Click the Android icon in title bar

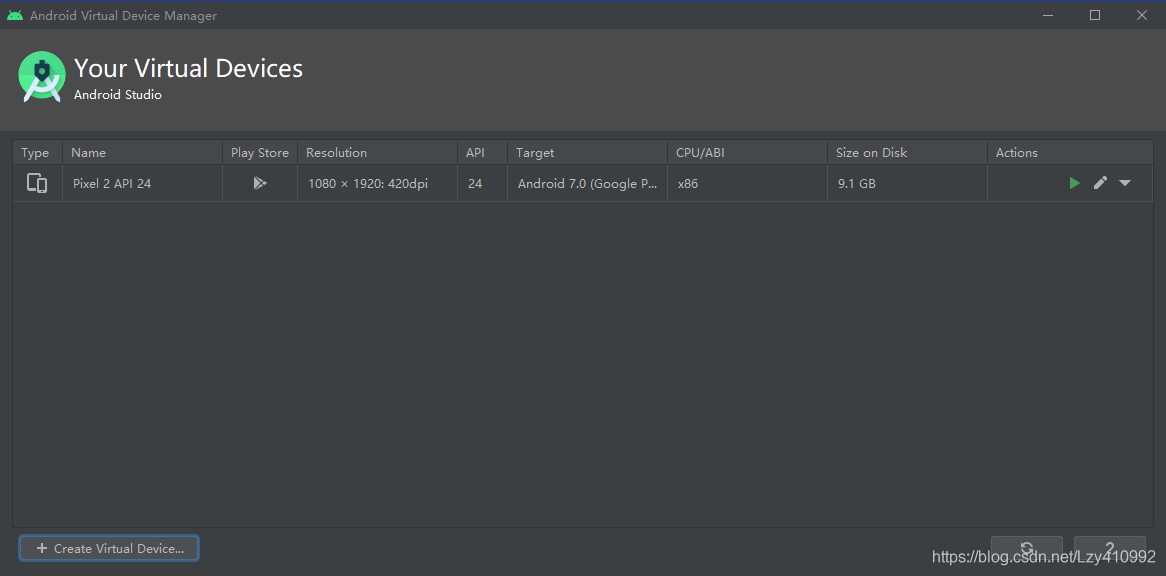coord(15,15)
